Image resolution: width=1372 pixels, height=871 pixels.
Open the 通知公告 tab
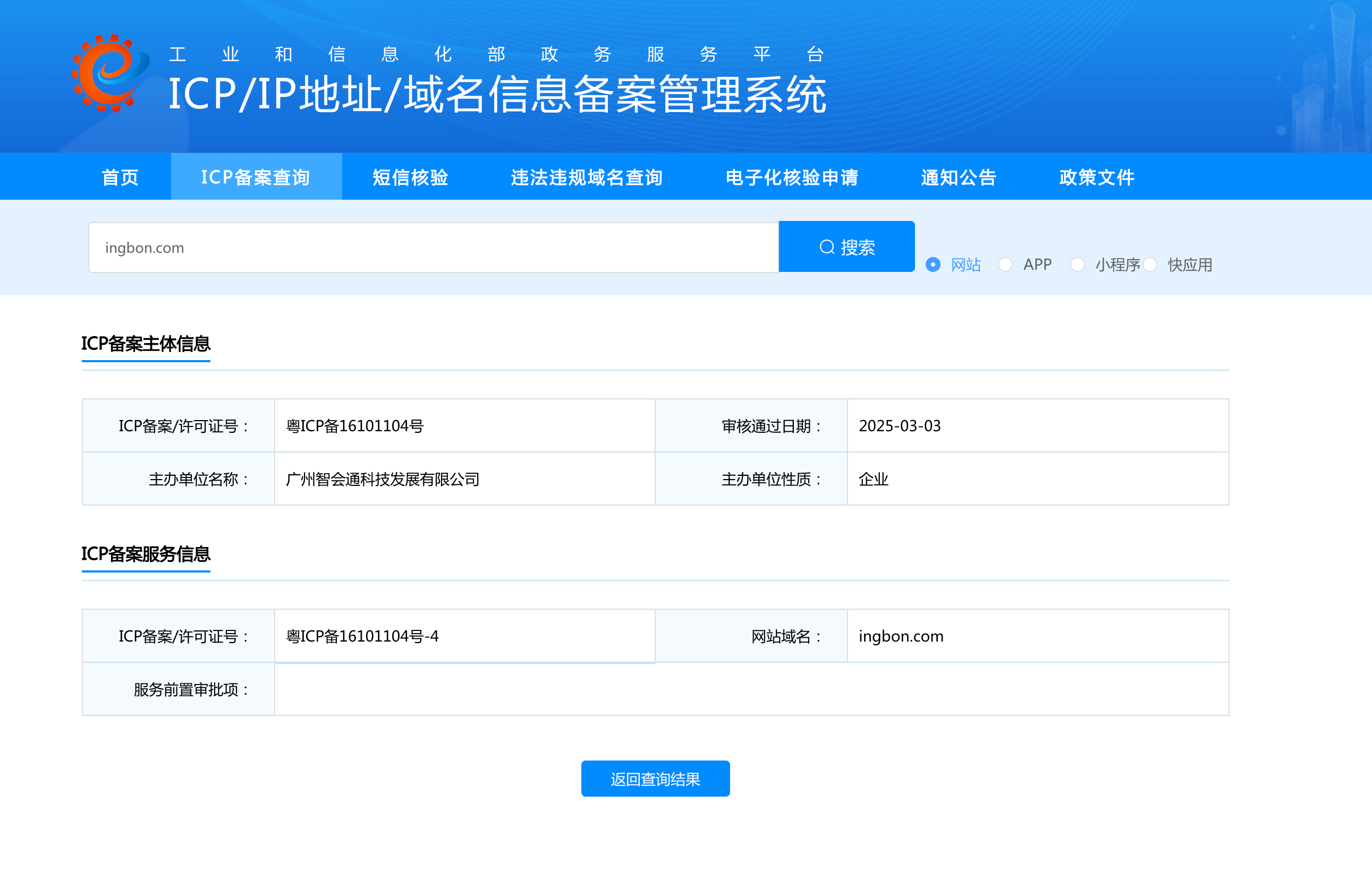[959, 177]
